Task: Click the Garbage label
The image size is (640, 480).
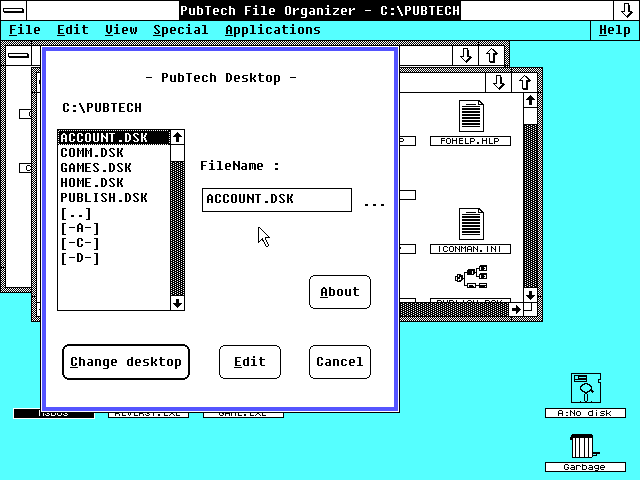Action: click(x=585, y=467)
